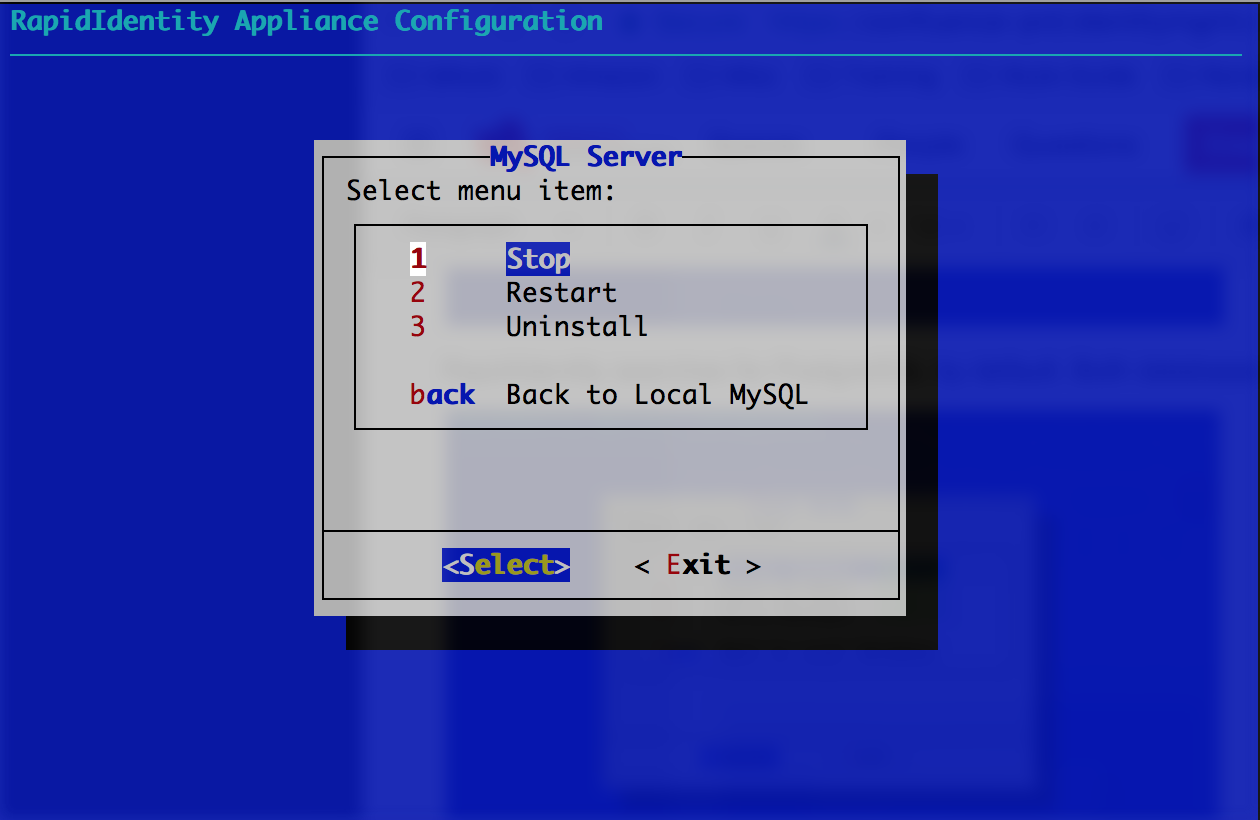Click the 'Select menu item:' prompt text
The height and width of the screenshot is (820, 1260).
(x=481, y=190)
